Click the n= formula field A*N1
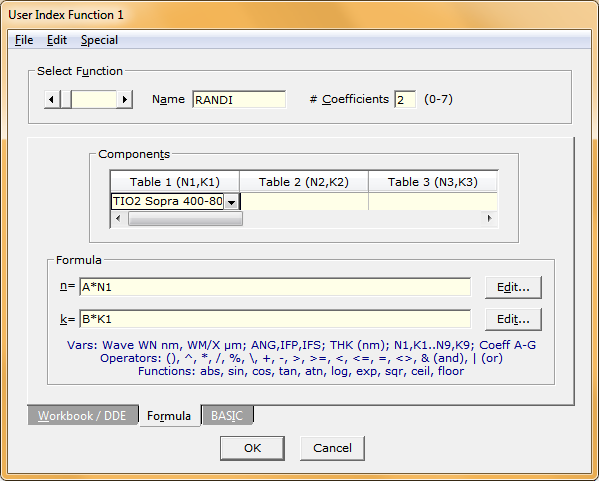 [x=275, y=287]
